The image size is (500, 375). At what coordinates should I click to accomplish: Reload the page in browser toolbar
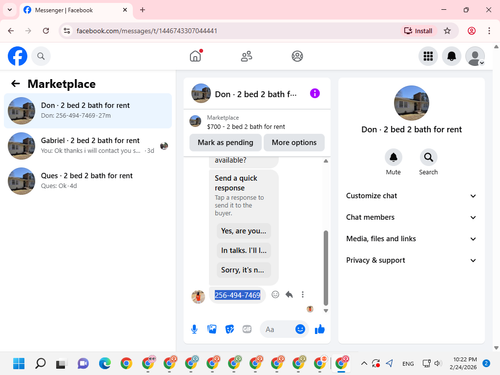(46, 31)
